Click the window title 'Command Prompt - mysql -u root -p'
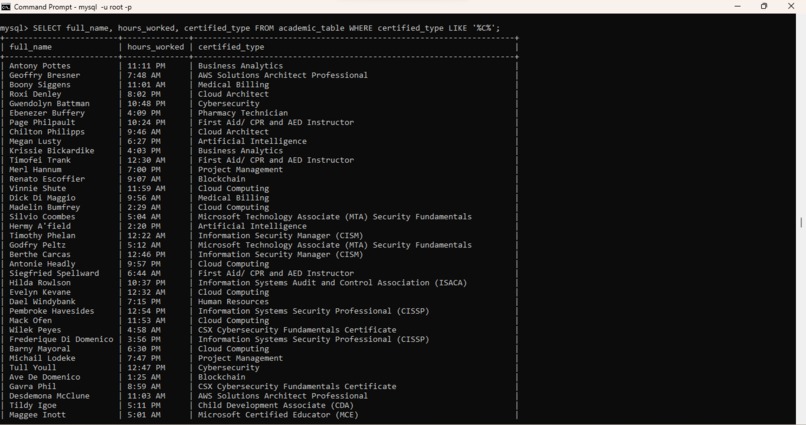Image resolution: width=806 pixels, height=425 pixels. (x=73, y=7)
